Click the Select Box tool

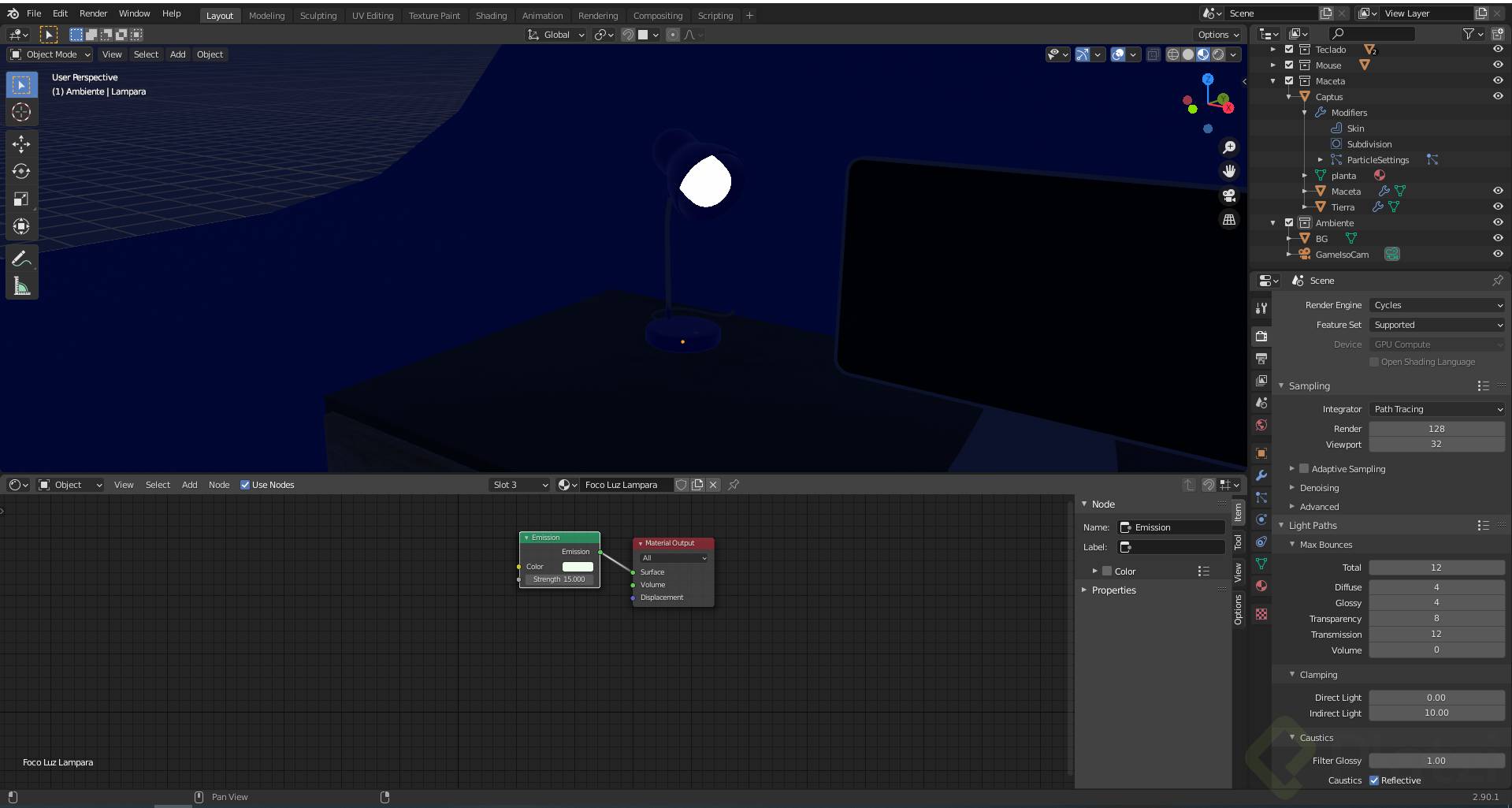(21, 84)
